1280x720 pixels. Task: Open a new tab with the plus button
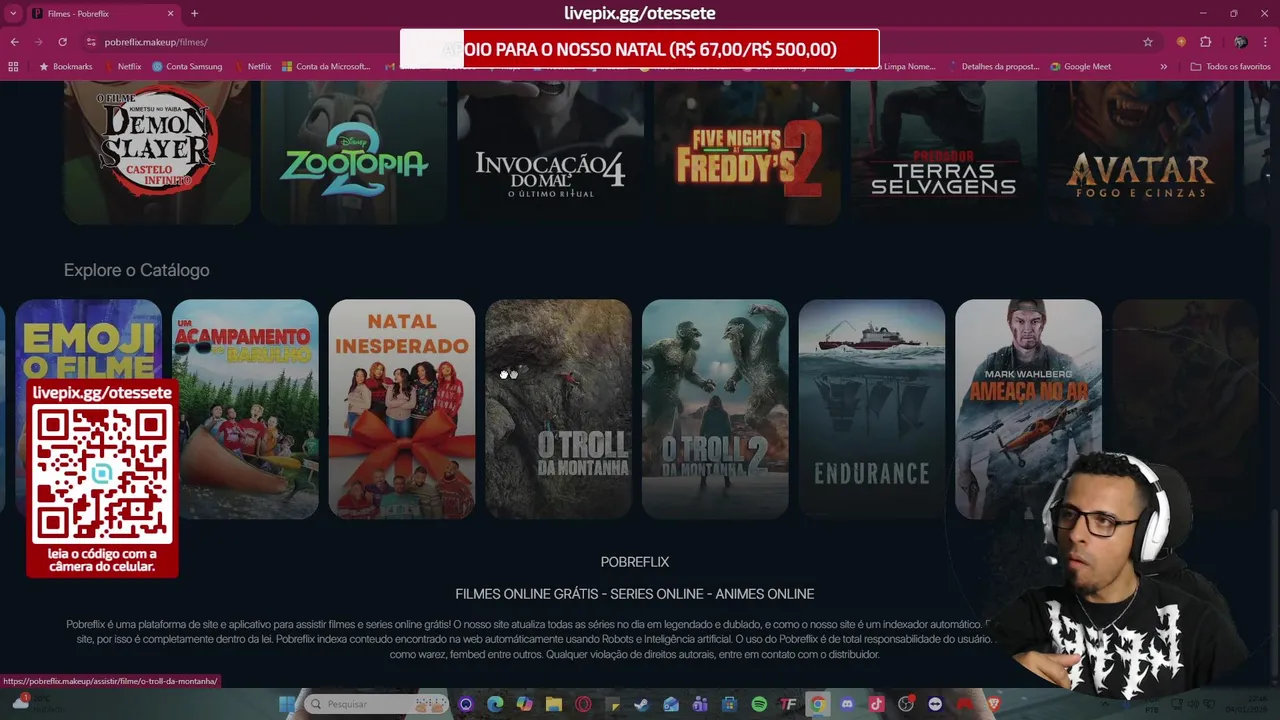[194, 14]
